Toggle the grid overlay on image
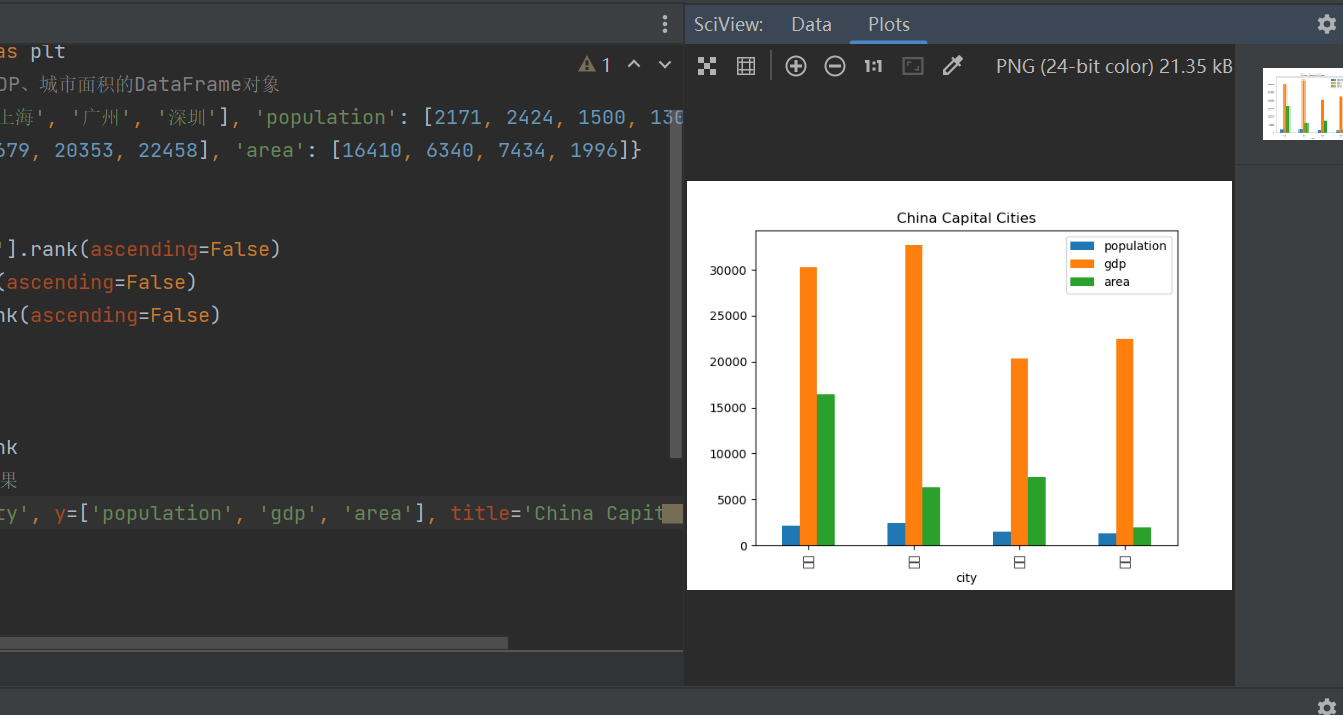The image size is (1343, 715). (x=746, y=66)
